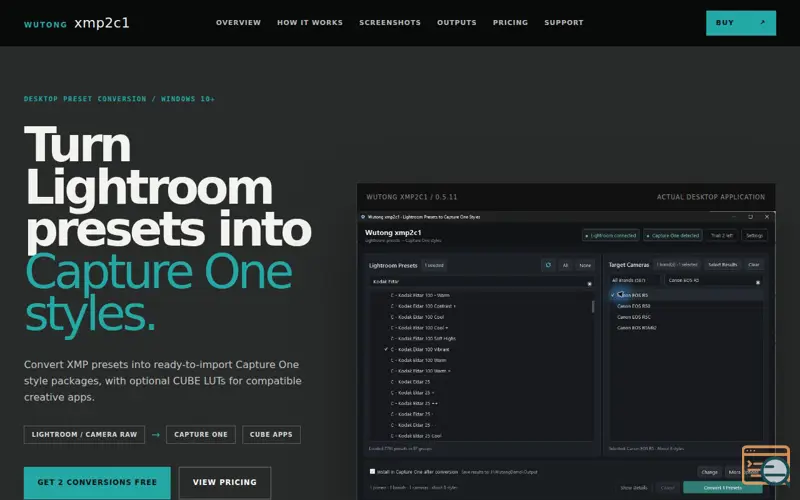Screen dimensions: 800x500
Task: Open Pricing in the top navigation
Action: click(x=510, y=22)
